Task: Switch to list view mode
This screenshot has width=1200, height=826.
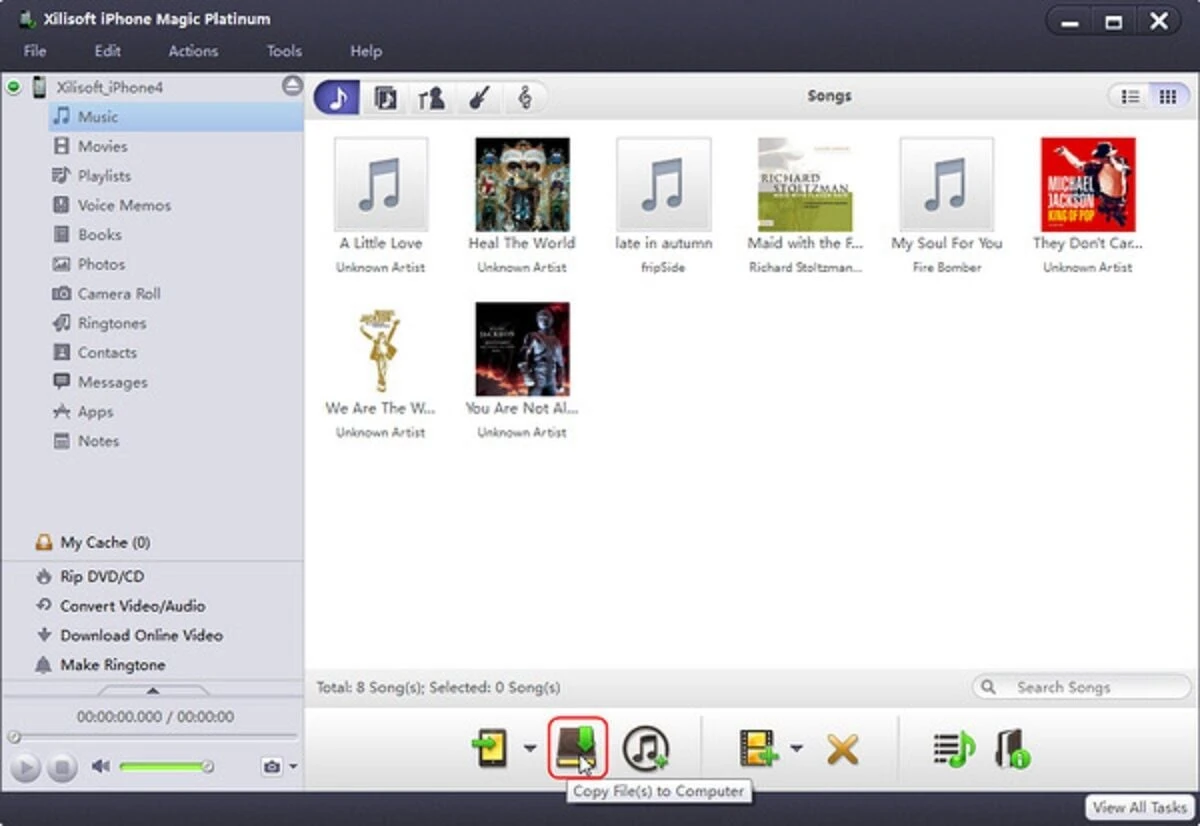Action: click(x=1131, y=97)
